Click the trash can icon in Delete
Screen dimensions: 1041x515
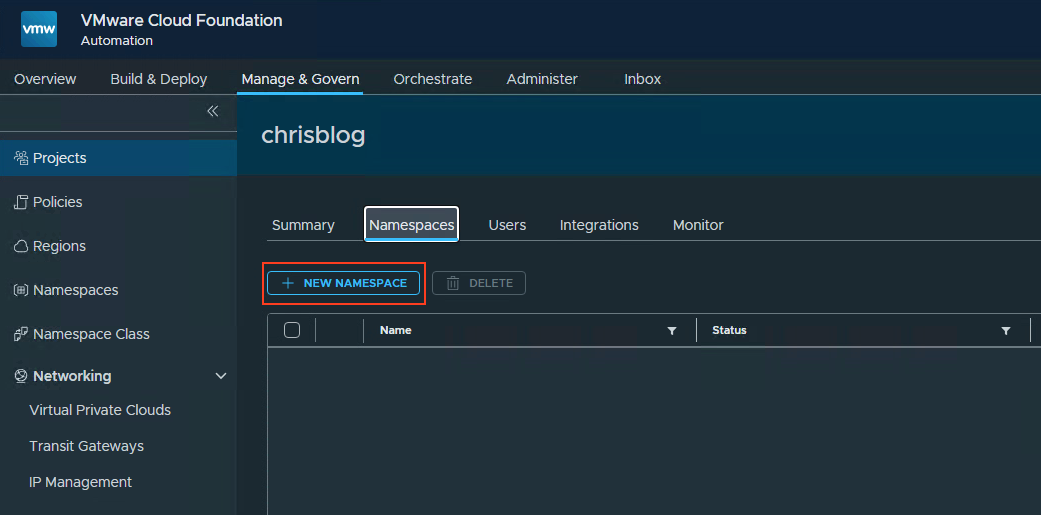coord(453,283)
